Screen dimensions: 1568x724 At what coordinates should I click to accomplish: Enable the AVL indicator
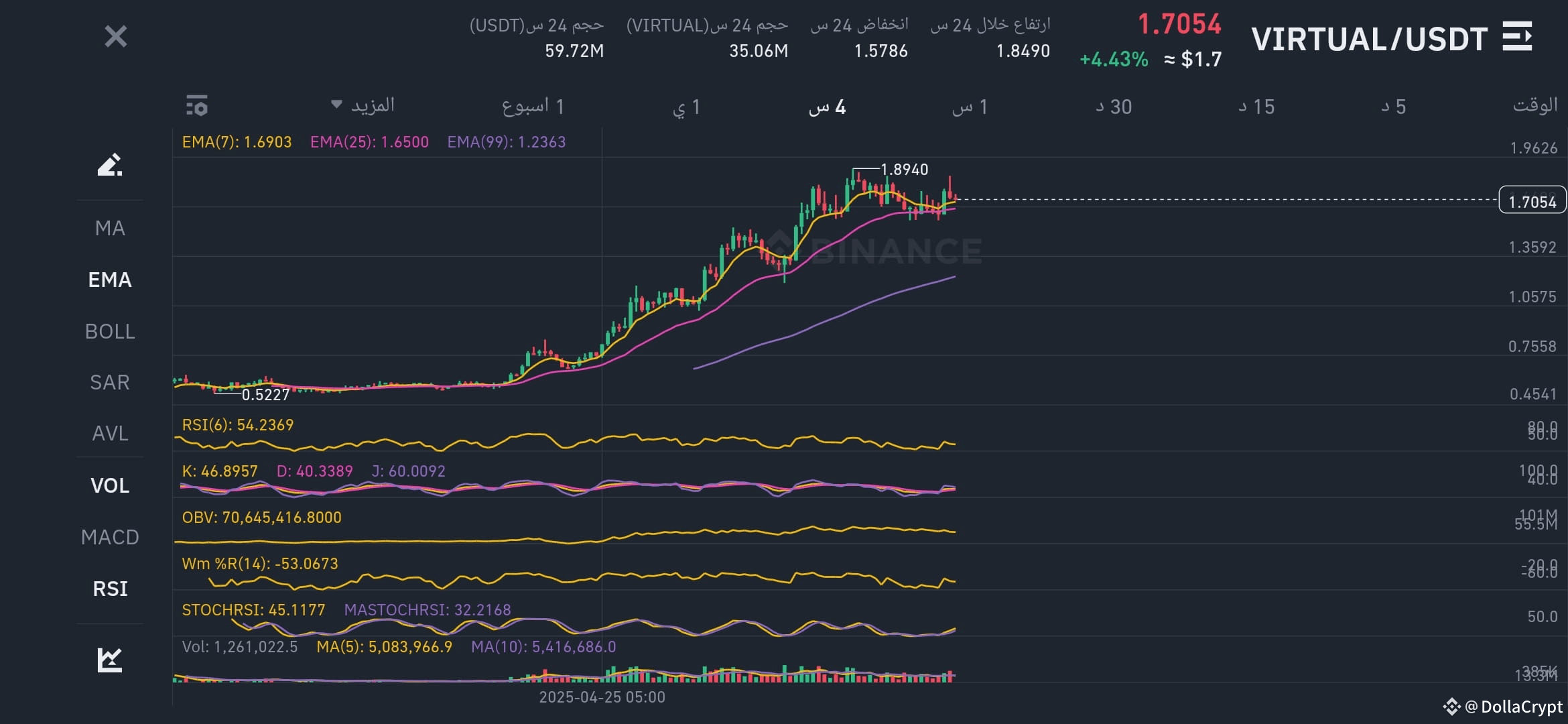click(110, 434)
